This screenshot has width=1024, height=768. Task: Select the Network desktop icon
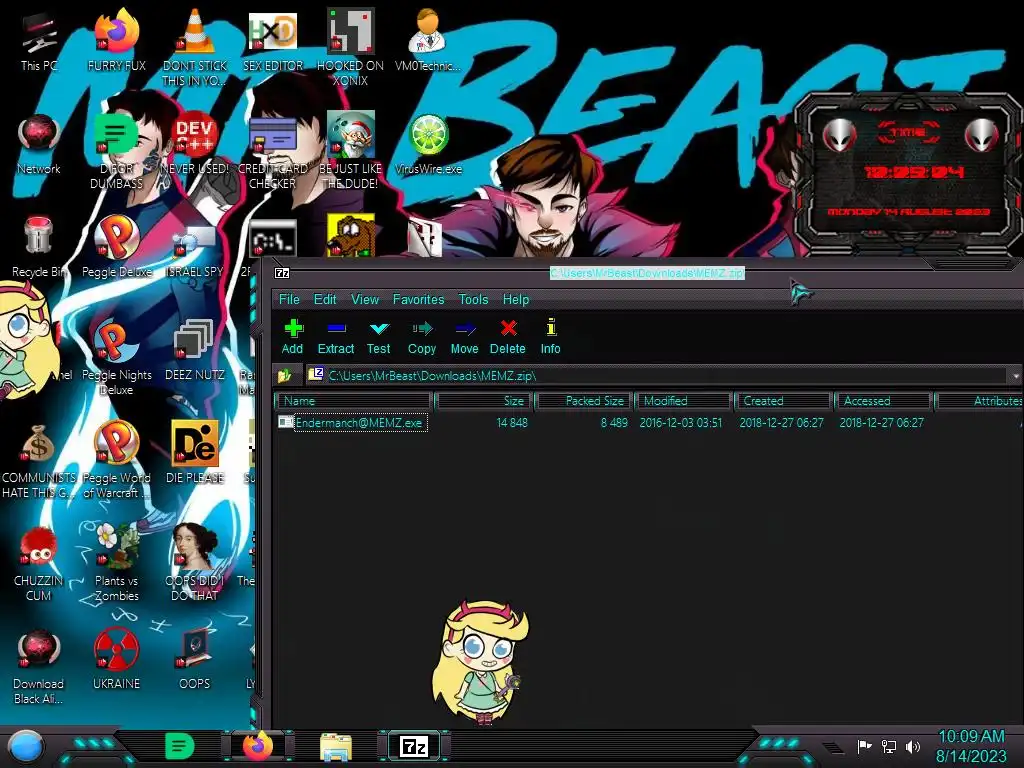pos(39,146)
